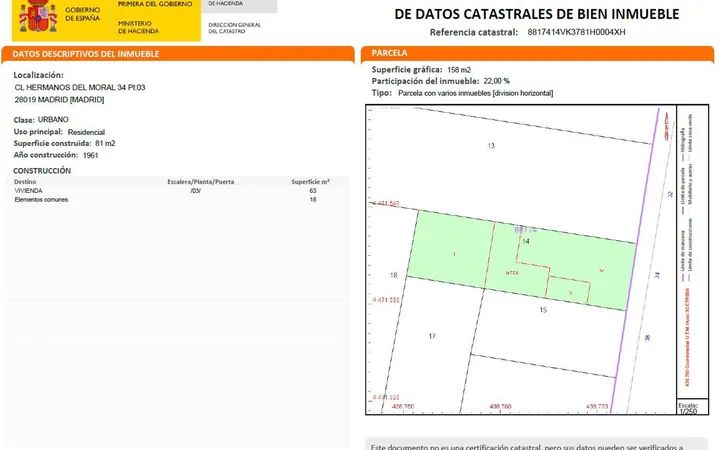
Task: Click parcel number 15 on the map
Action: [543, 310]
